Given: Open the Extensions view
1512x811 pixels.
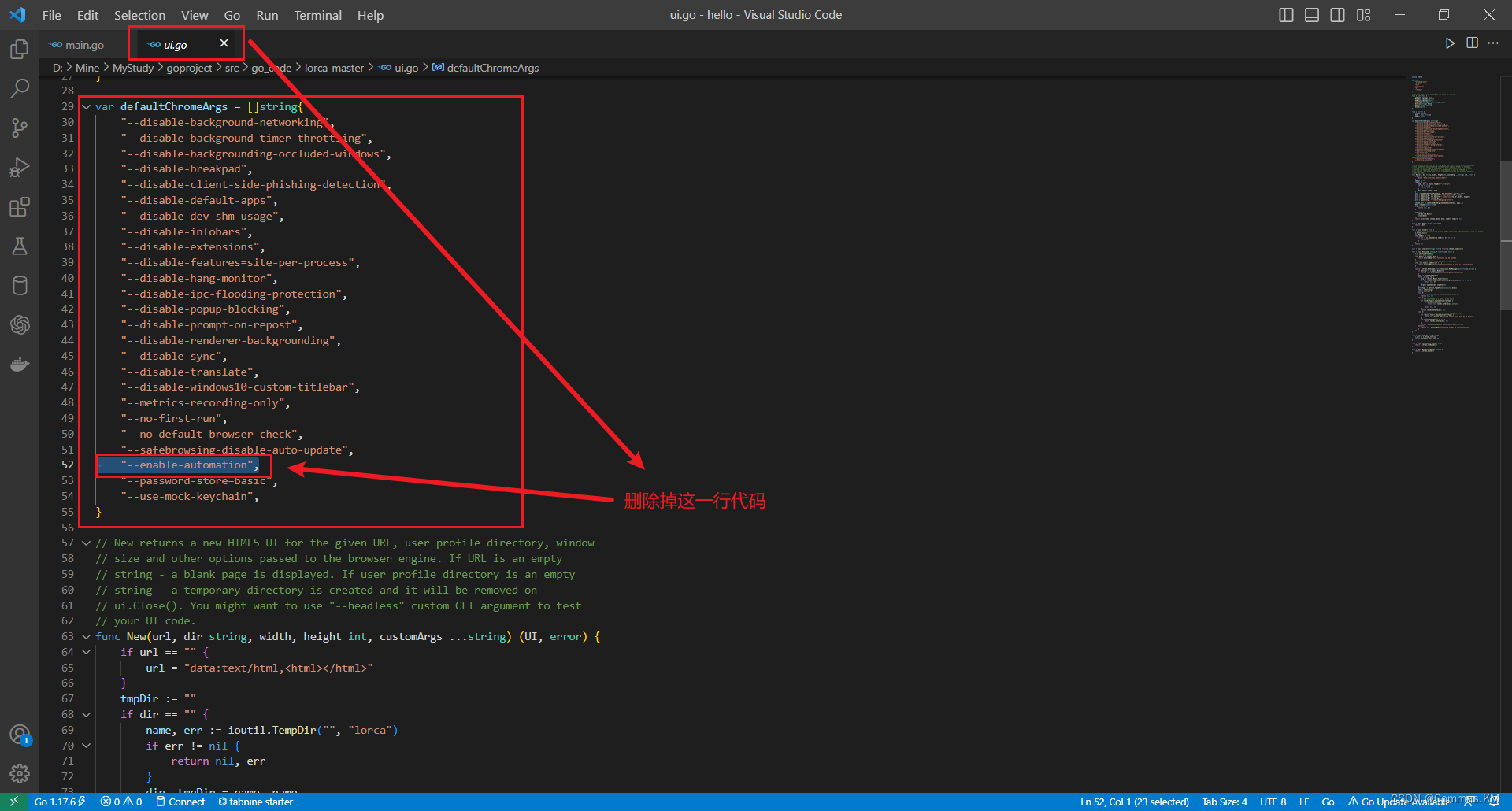Looking at the screenshot, I should click(x=20, y=207).
